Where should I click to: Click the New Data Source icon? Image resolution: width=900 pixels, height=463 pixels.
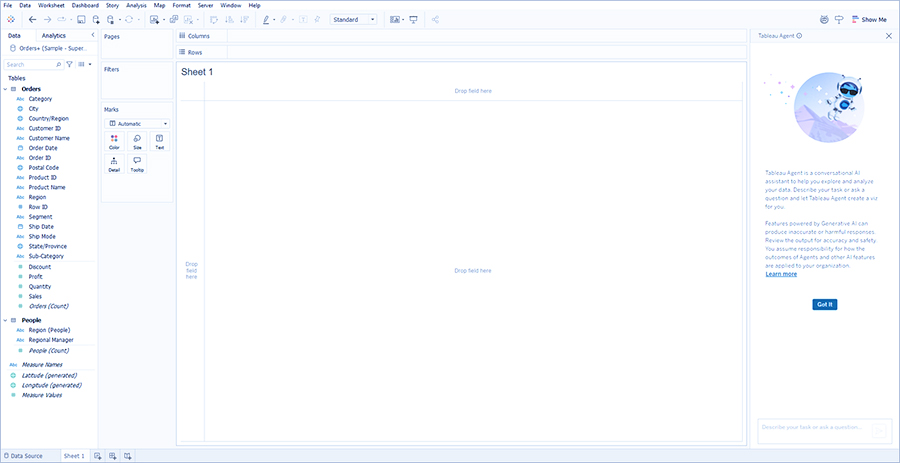click(96, 20)
